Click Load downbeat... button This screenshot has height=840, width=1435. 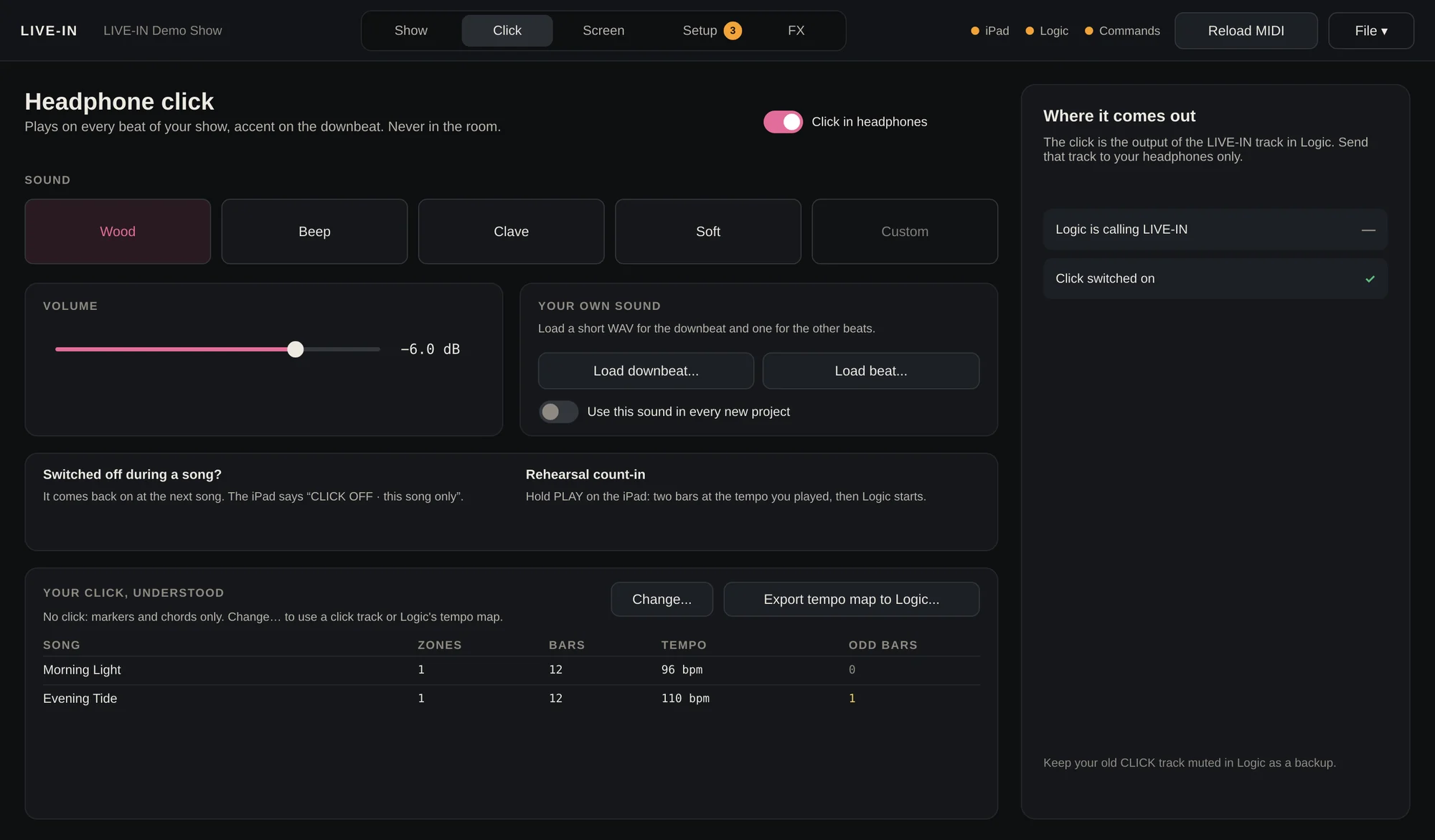[646, 371]
